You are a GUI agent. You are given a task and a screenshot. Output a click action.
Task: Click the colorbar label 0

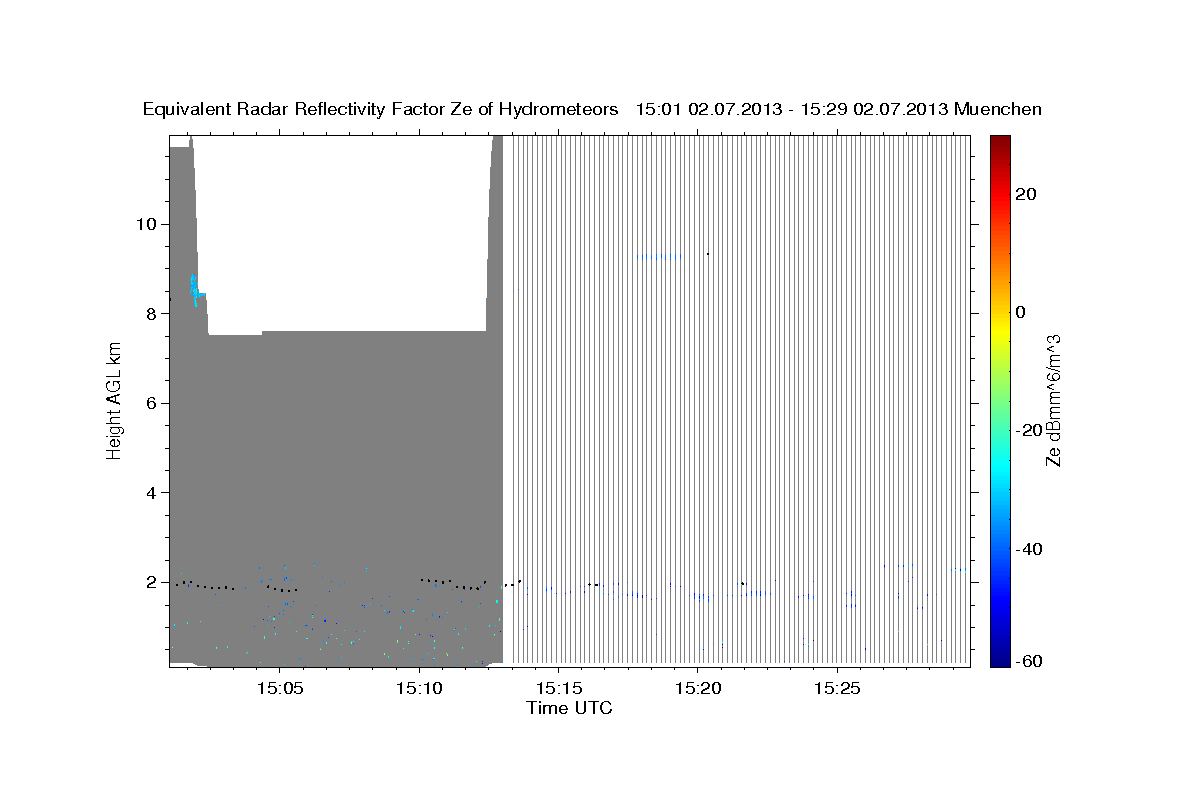pyautogui.click(x=1021, y=312)
